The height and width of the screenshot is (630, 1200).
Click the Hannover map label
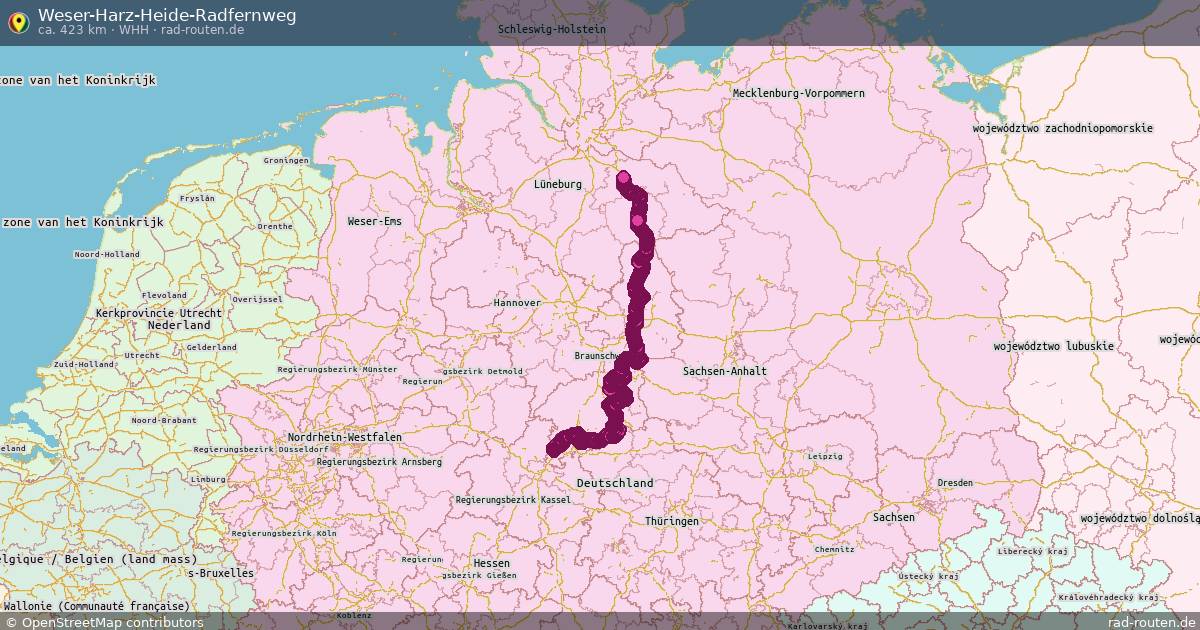pos(517,302)
